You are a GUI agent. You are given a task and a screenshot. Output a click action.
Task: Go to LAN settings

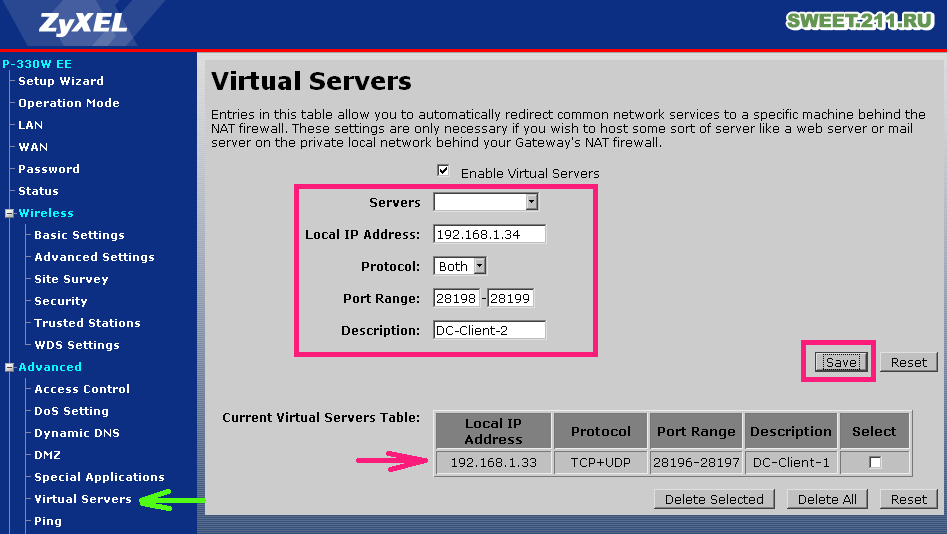coord(30,125)
